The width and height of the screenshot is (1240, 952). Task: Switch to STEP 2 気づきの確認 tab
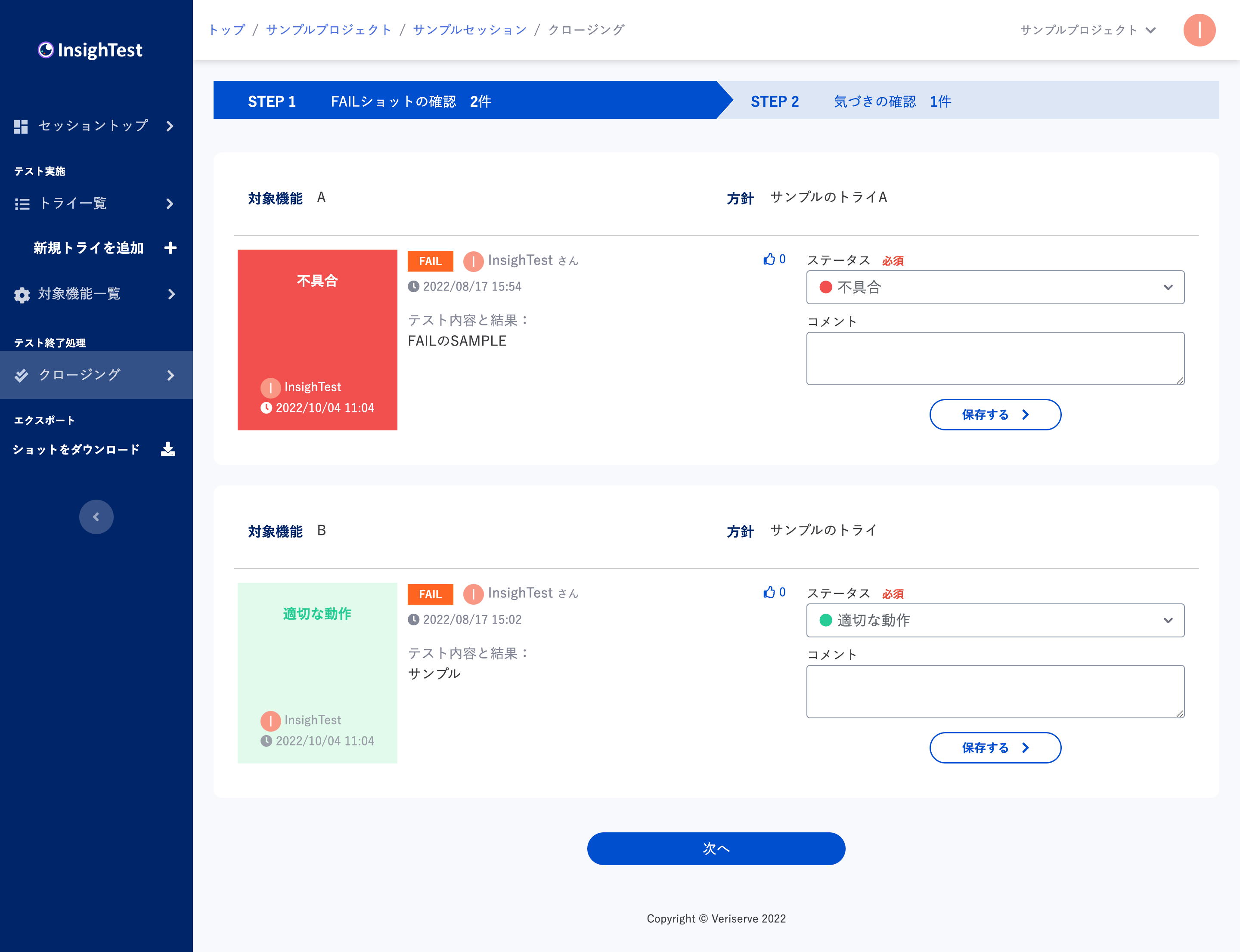tap(850, 102)
